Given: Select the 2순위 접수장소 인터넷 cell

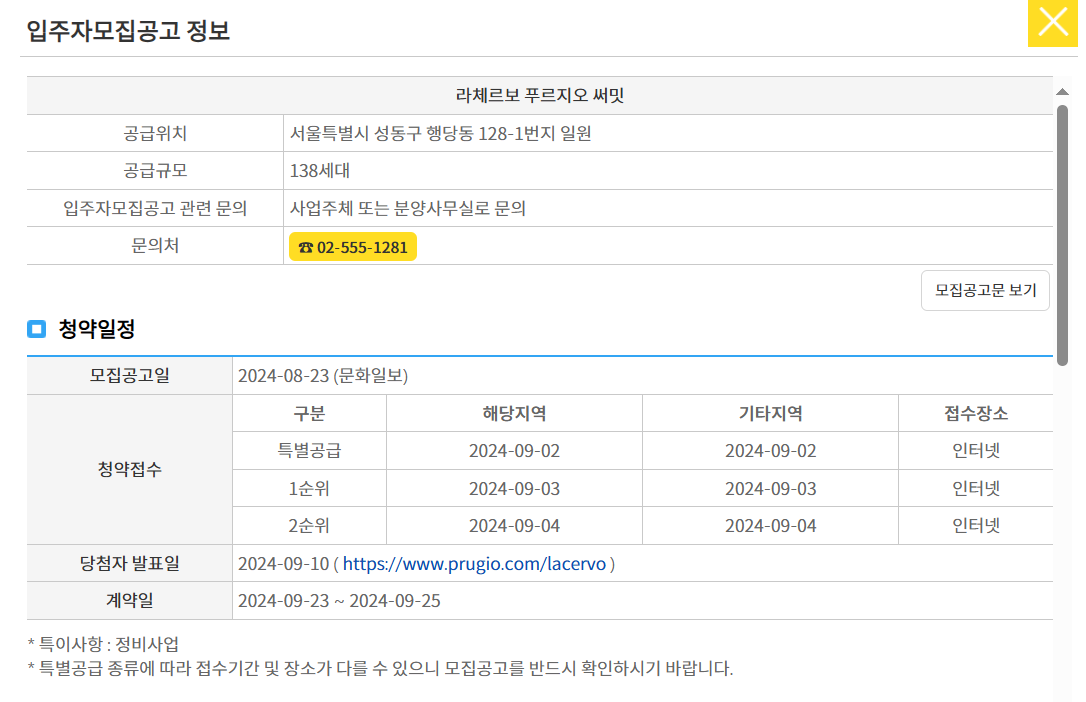Looking at the screenshot, I should (975, 525).
